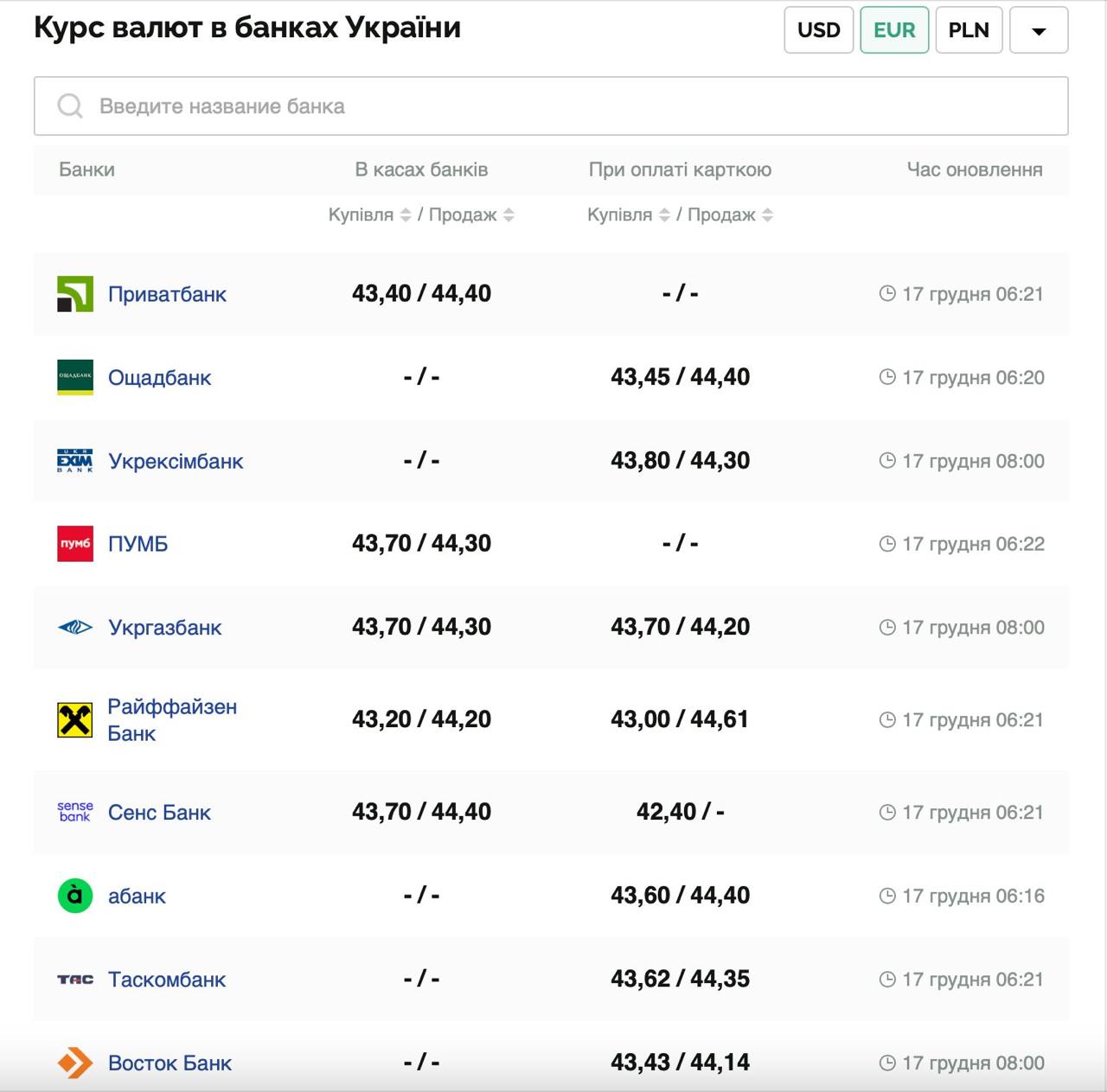The height and width of the screenshot is (1092, 1107).
Task: Click the Ukrgasbank blue logo icon
Action: click(75, 628)
